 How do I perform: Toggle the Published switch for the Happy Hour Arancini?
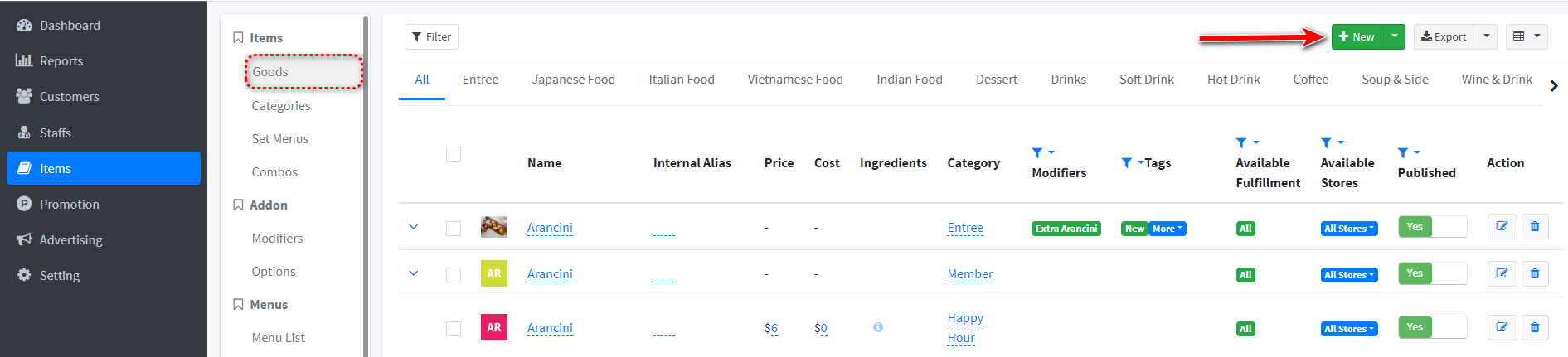click(x=1432, y=327)
